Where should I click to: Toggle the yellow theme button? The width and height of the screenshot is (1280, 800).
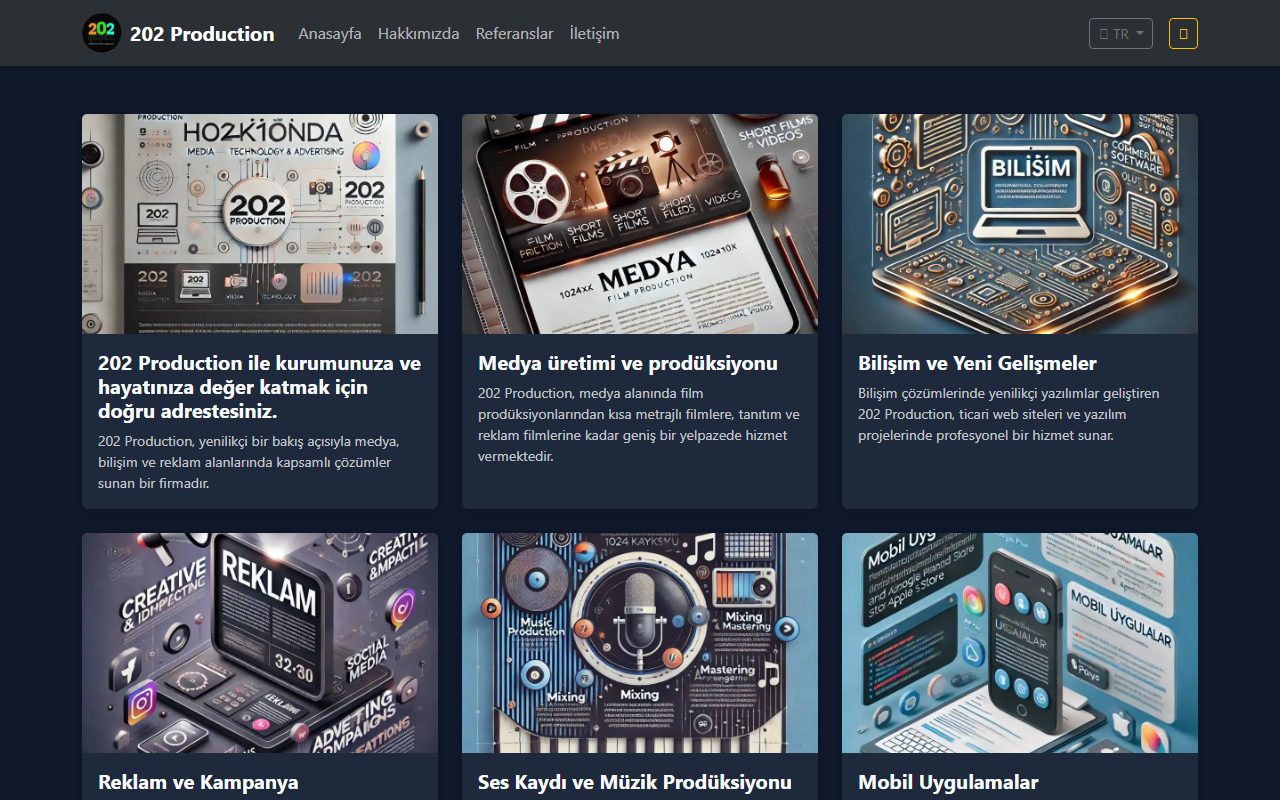click(1183, 34)
